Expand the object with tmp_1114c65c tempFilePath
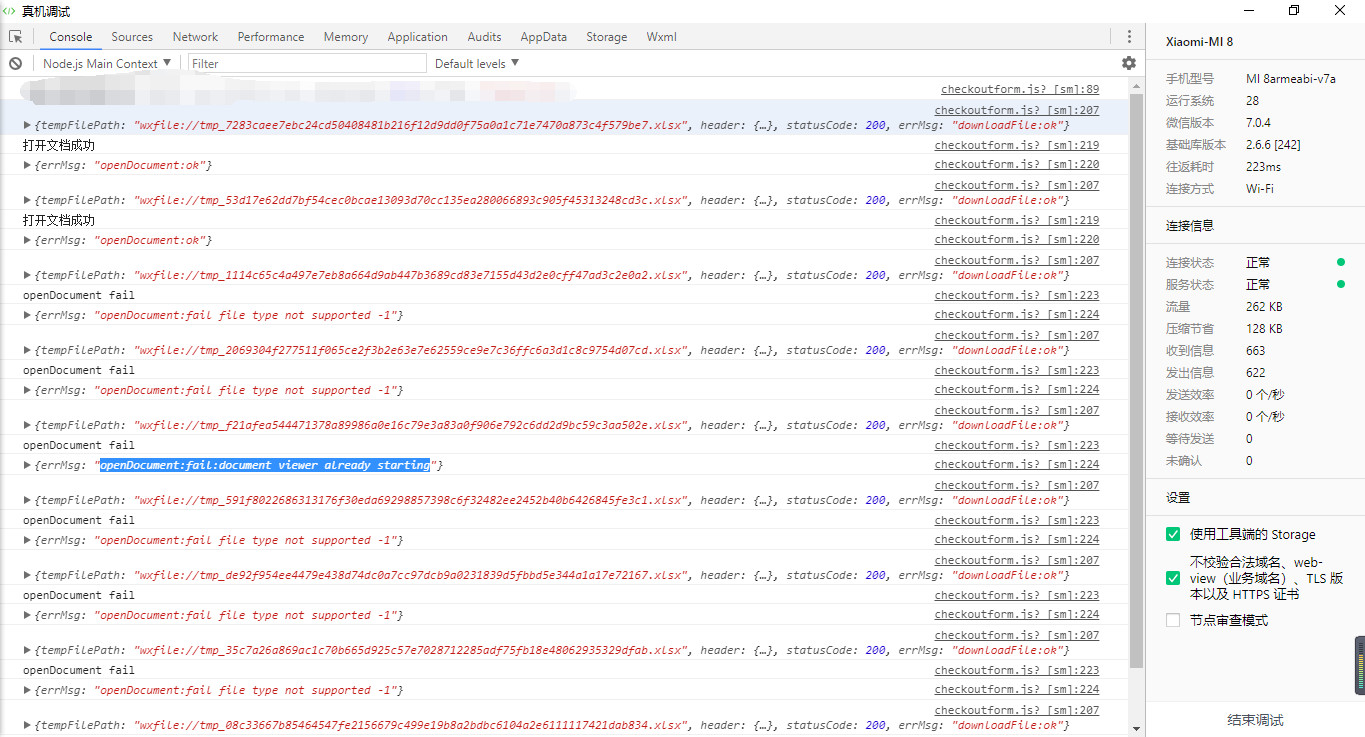Image resolution: width=1365 pixels, height=737 pixels. coord(28,276)
